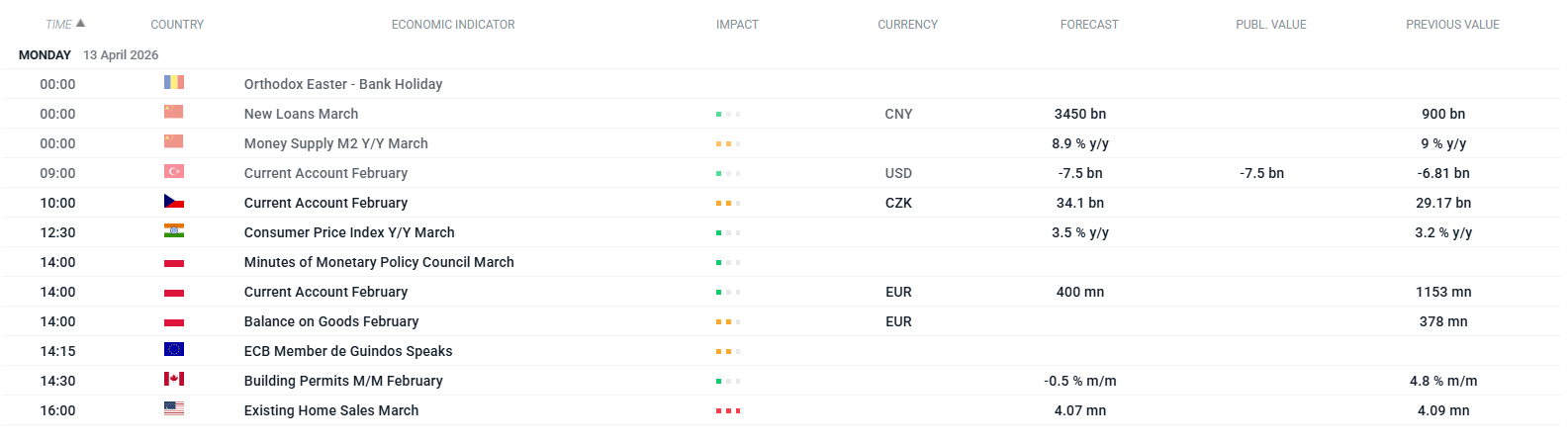Viewport: 1568px width, 444px height.
Task: Open ECB Member de Guindos Speaks event
Action: tap(348, 351)
